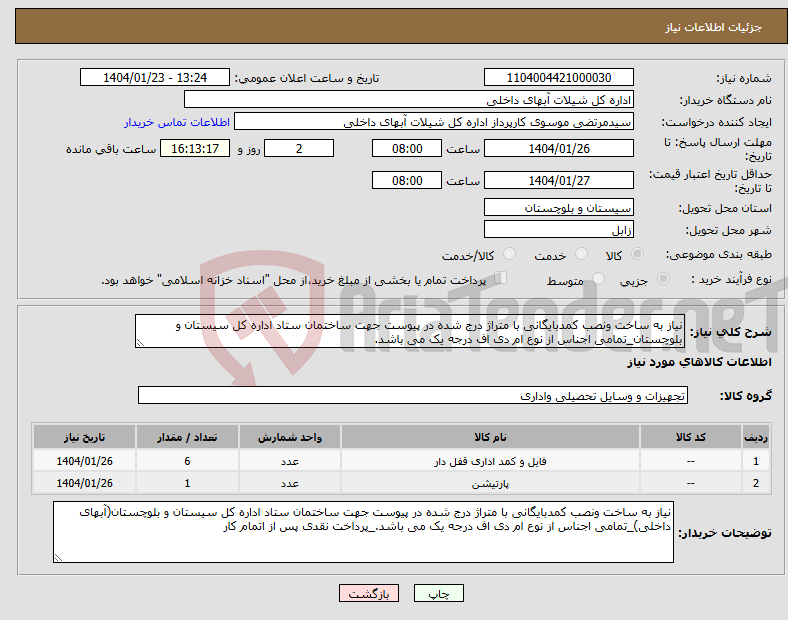Click delivery province field سیستان و بلوچستان

pos(558,208)
